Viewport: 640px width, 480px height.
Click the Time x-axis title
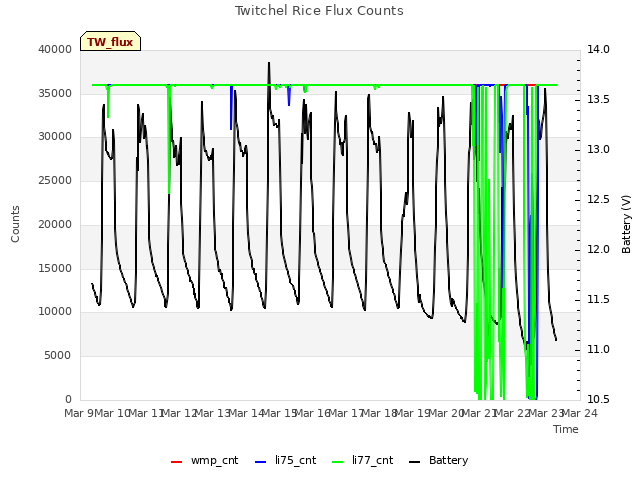(x=566, y=429)
